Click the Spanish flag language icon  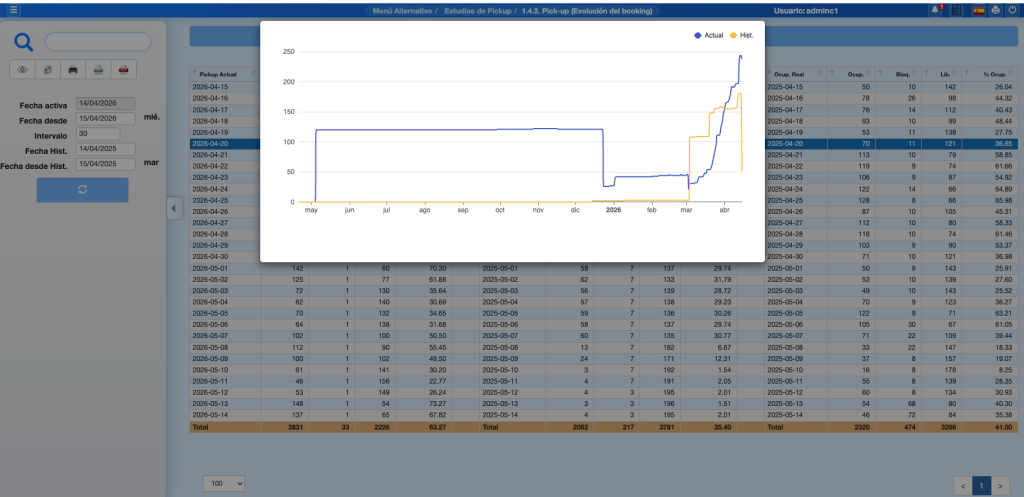coord(978,9)
